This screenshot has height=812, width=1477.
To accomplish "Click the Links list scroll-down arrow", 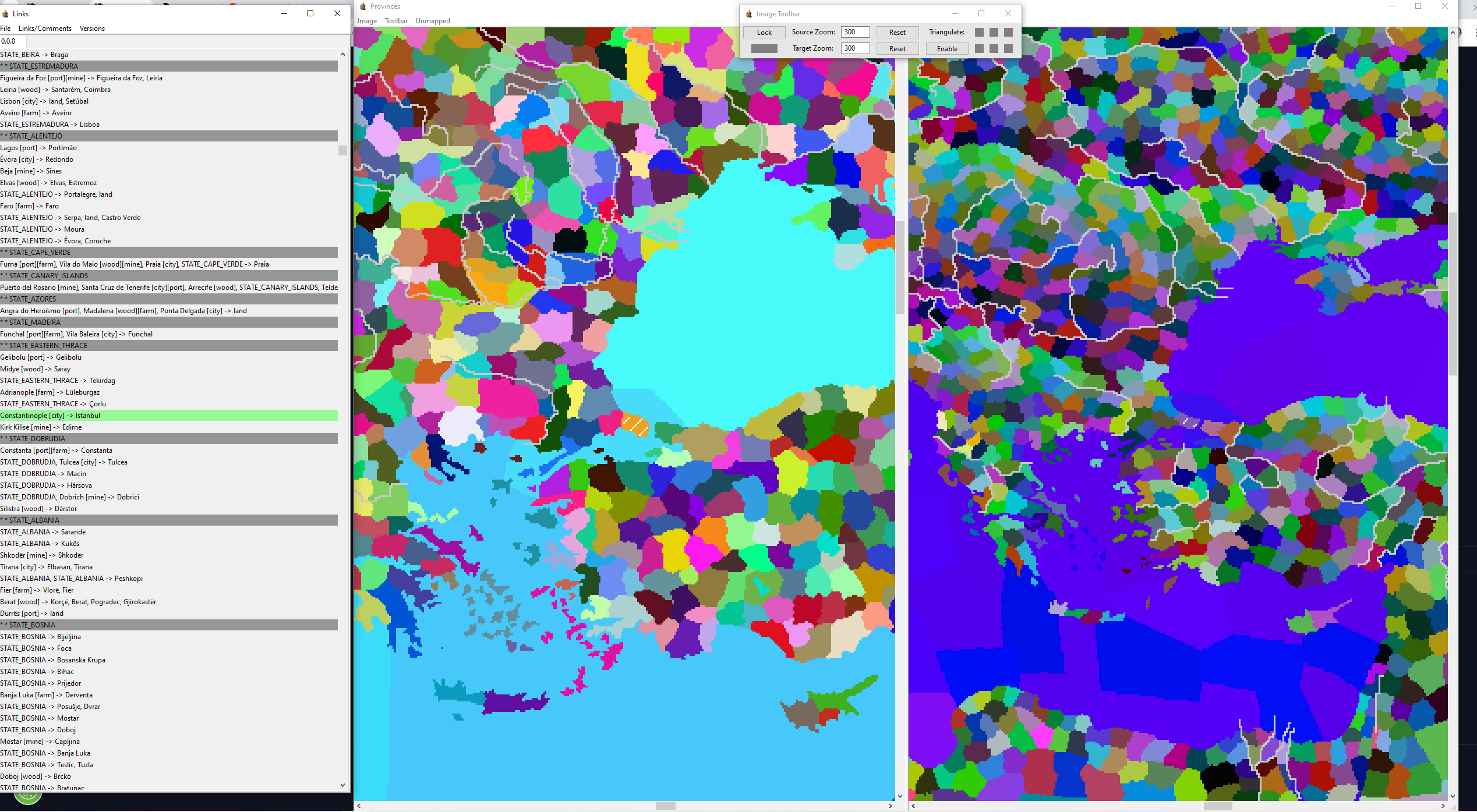I will 342,785.
